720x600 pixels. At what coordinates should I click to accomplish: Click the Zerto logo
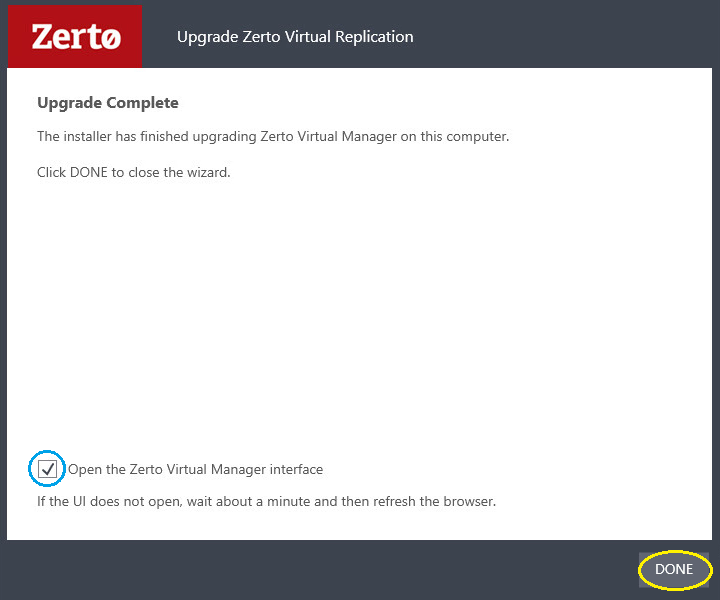coord(75,37)
